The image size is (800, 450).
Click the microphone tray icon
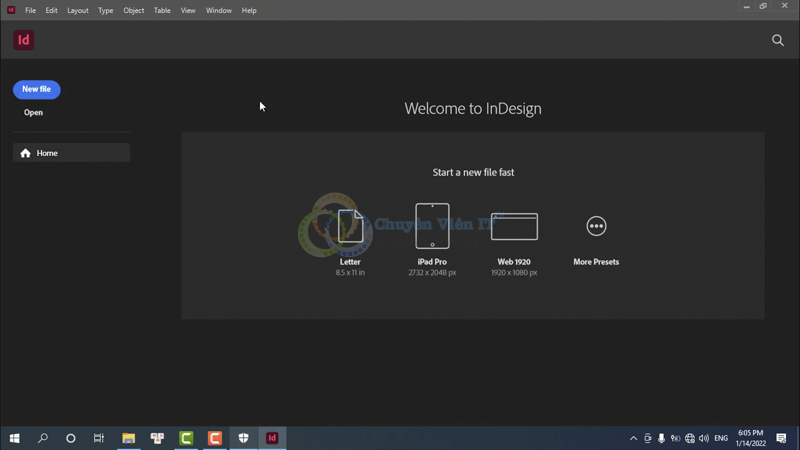coord(661,438)
